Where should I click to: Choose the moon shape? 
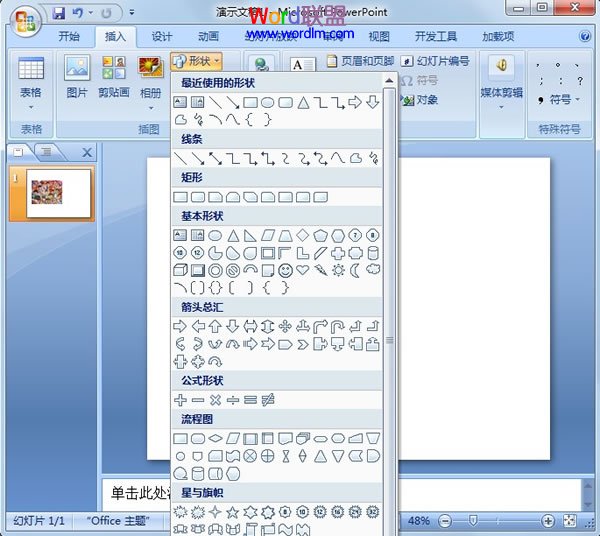(355, 270)
